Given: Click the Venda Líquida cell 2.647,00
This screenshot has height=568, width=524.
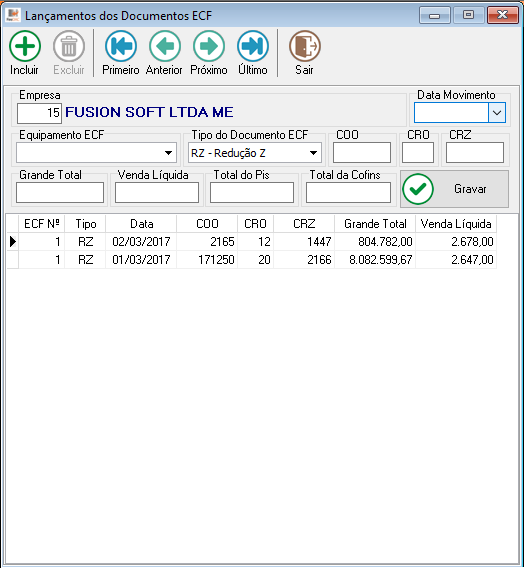Looking at the screenshot, I should 456,260.
